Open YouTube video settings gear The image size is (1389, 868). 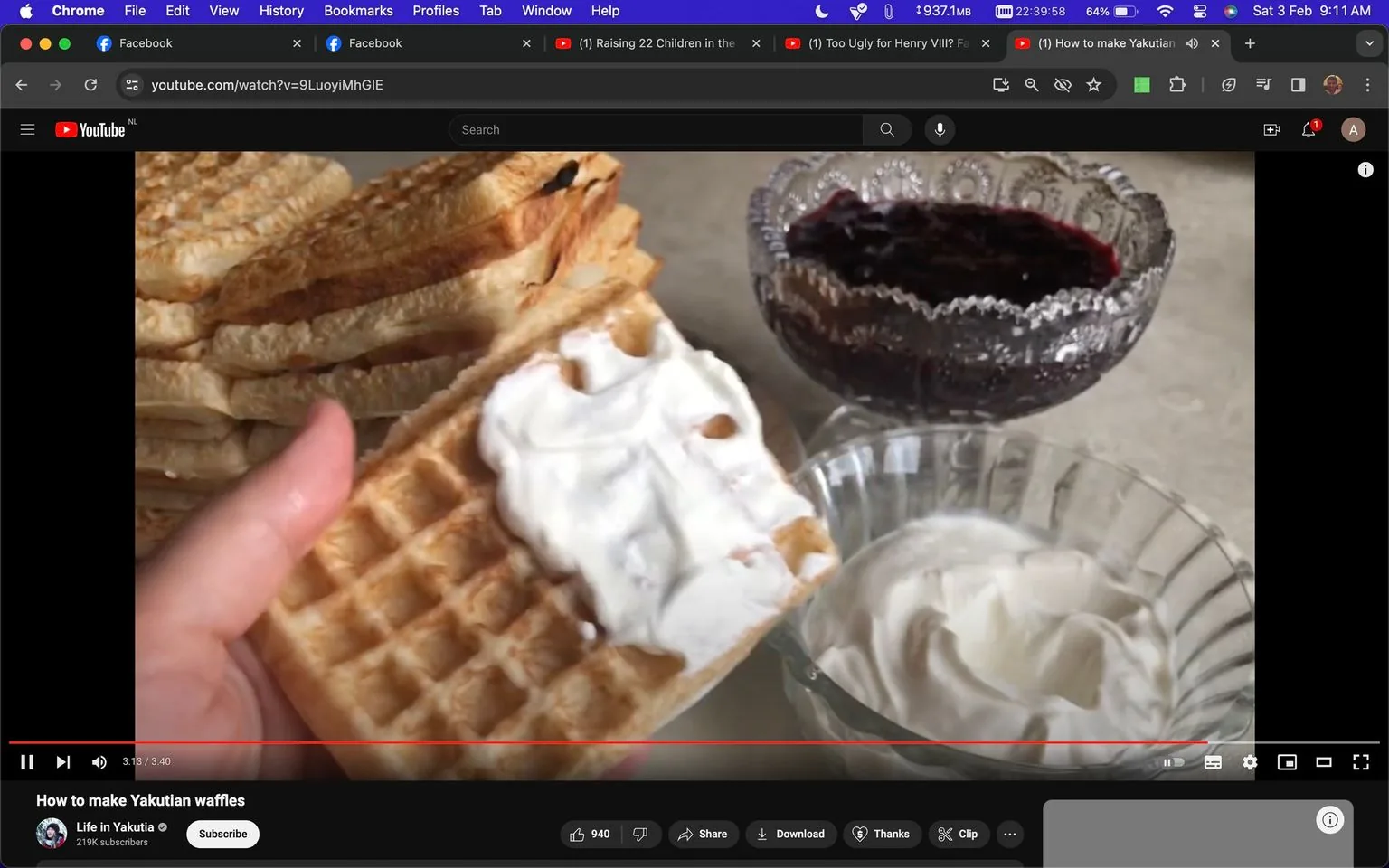click(x=1250, y=761)
